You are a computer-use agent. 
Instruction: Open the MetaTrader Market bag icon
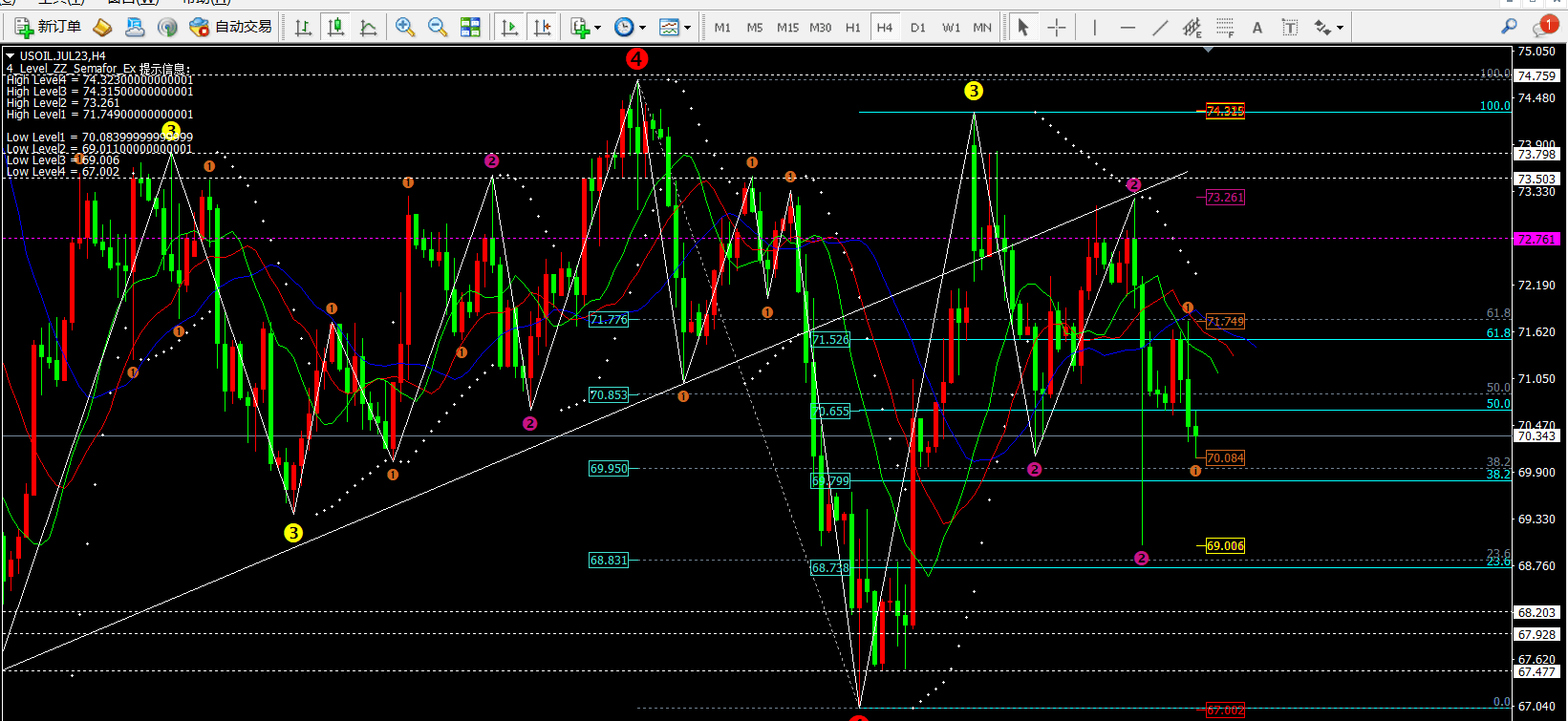pos(102,27)
